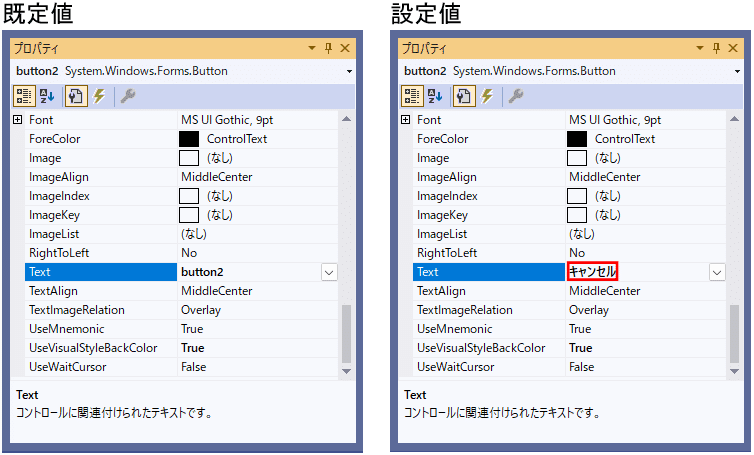Show Events lightning icon in right panel
This screenshot has height=455, width=754.
coord(487,96)
